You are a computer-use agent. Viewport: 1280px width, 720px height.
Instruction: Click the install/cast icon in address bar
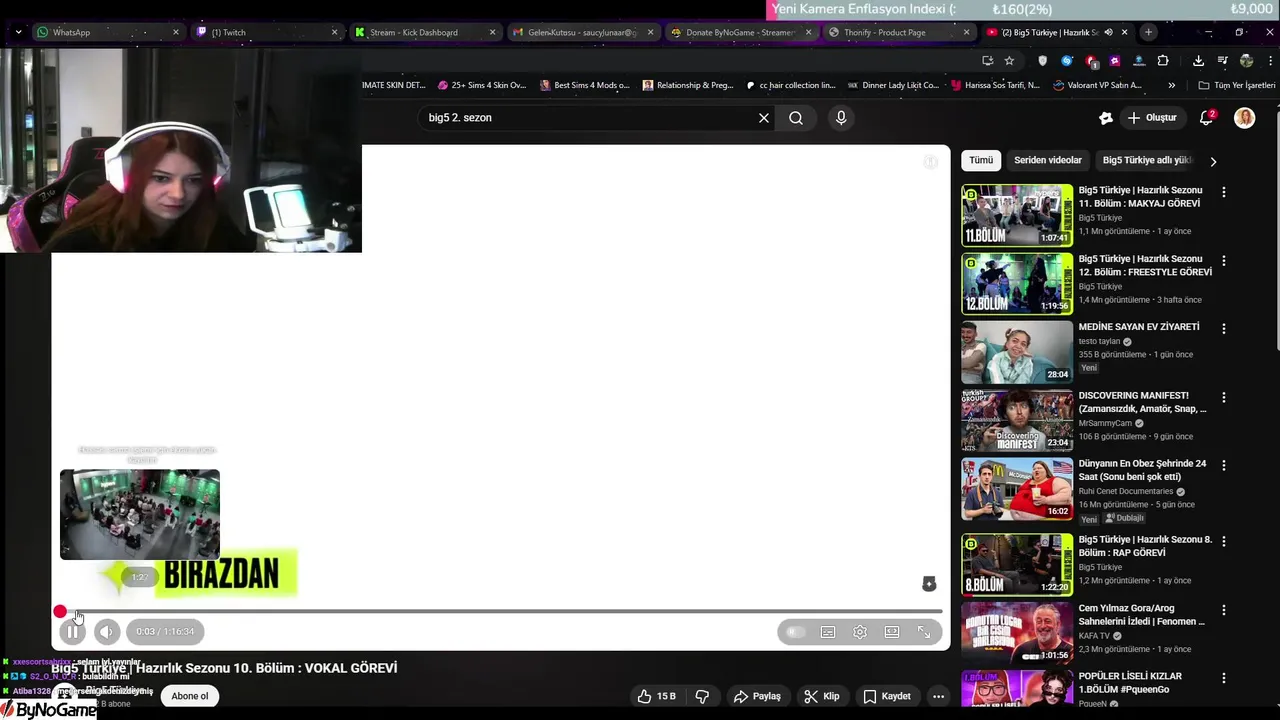pyautogui.click(x=987, y=61)
